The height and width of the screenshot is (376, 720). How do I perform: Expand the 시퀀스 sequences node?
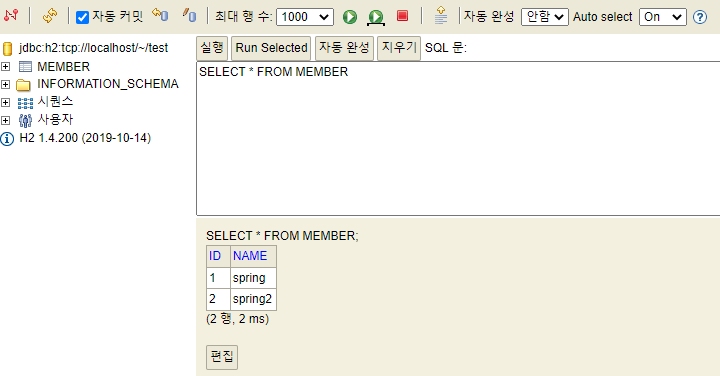tap(6, 102)
